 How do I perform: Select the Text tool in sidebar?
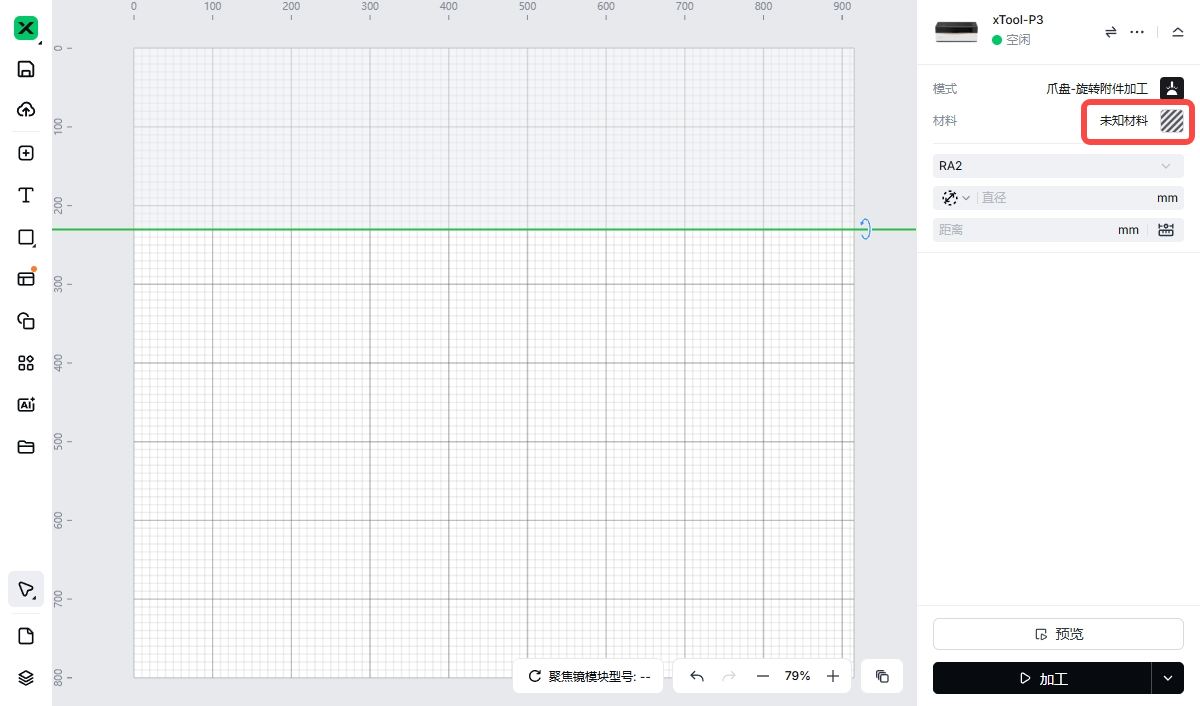[26, 195]
